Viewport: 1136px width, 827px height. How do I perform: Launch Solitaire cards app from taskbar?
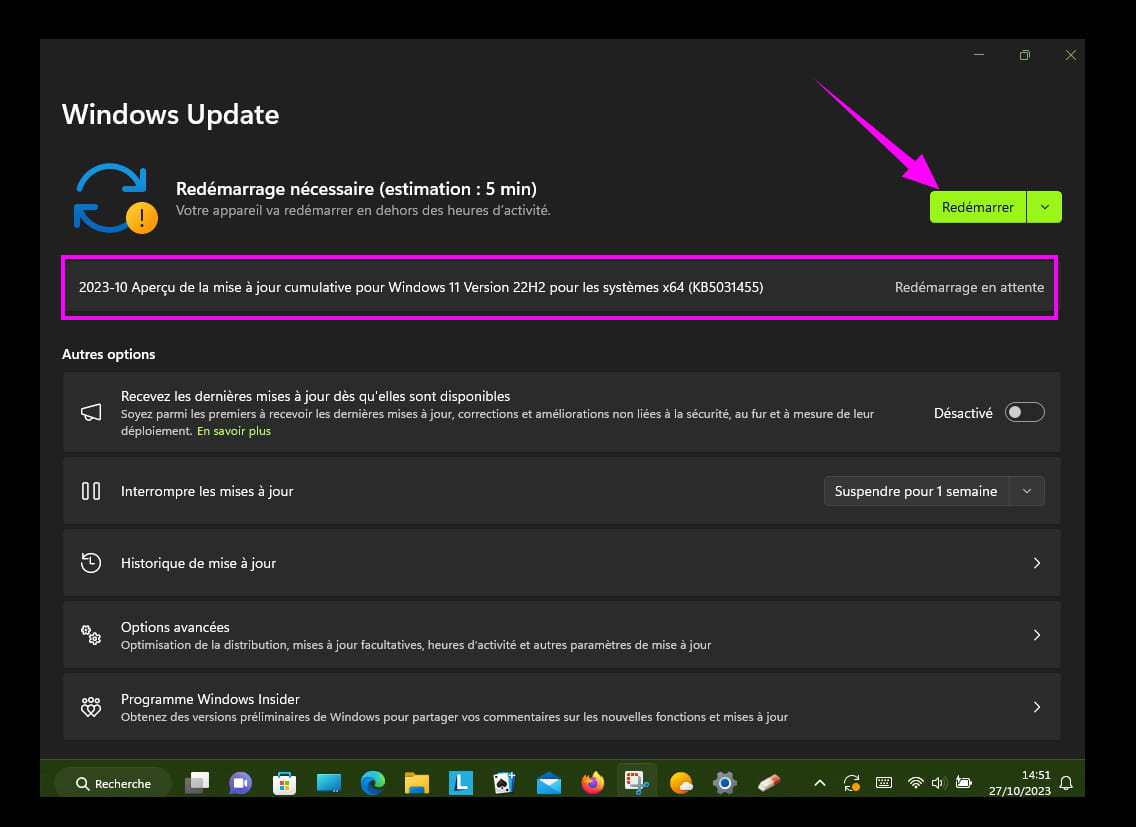click(x=504, y=783)
